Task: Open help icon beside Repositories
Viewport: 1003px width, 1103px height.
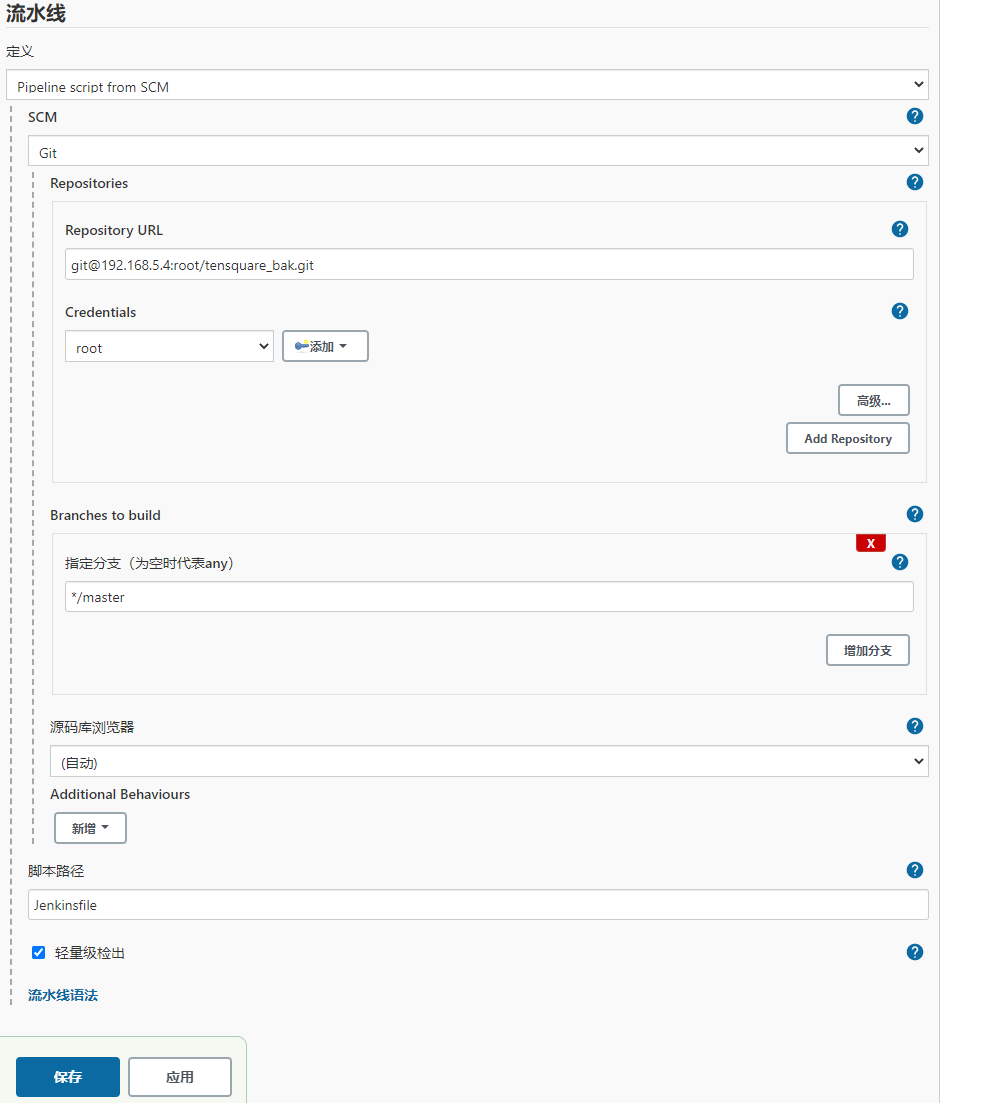Action: [914, 182]
